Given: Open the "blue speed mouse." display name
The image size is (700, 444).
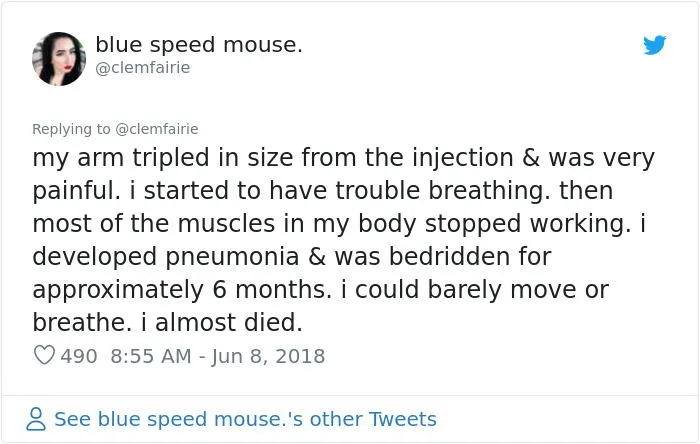Looking at the screenshot, I should pos(199,45).
